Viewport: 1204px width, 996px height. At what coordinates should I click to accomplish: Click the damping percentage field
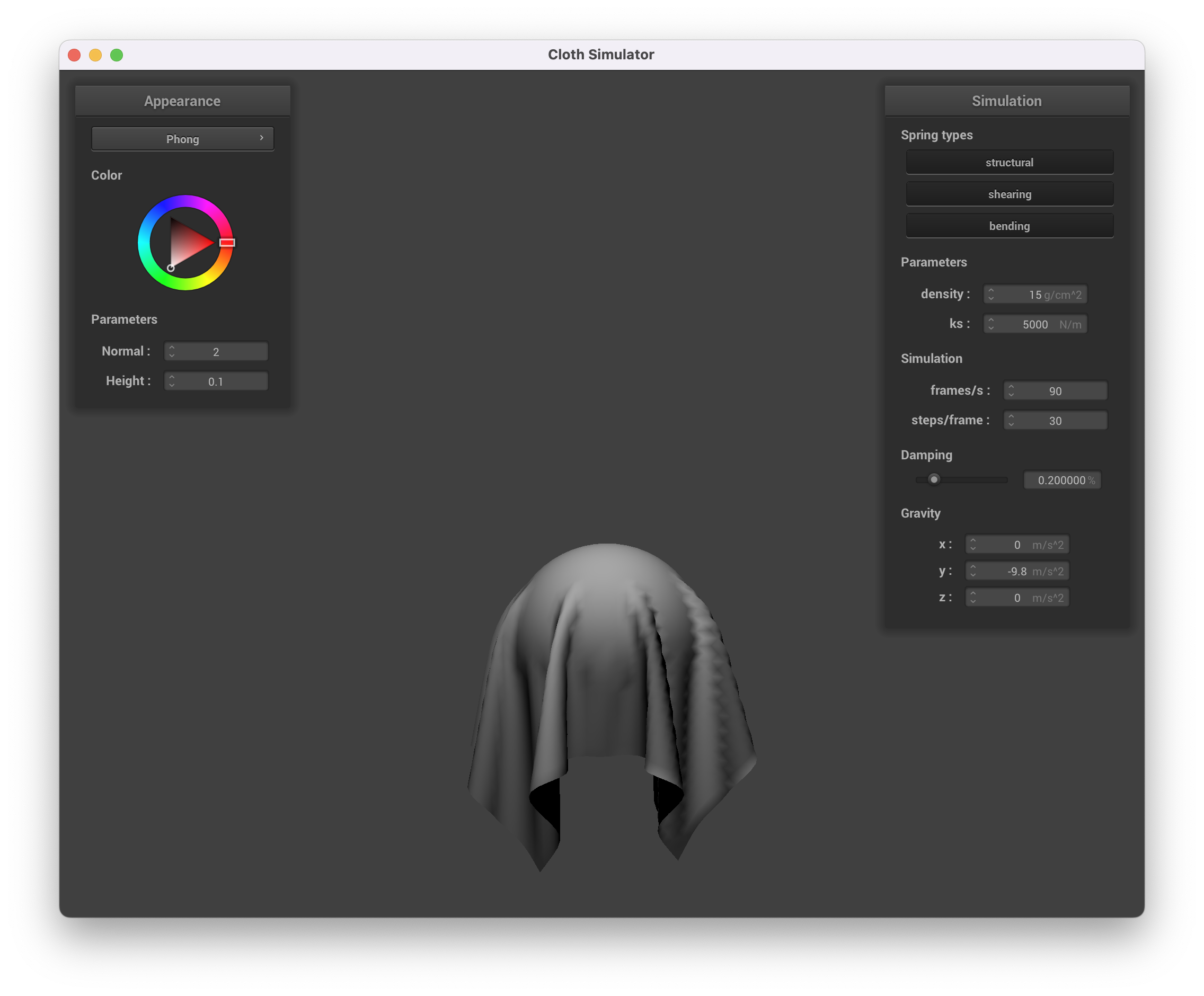(1063, 479)
